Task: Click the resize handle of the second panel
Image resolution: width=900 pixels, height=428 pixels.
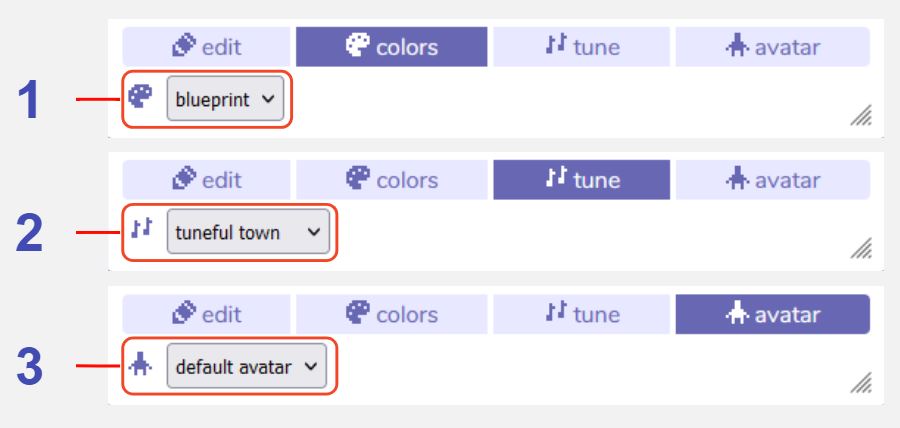Action: point(861,249)
